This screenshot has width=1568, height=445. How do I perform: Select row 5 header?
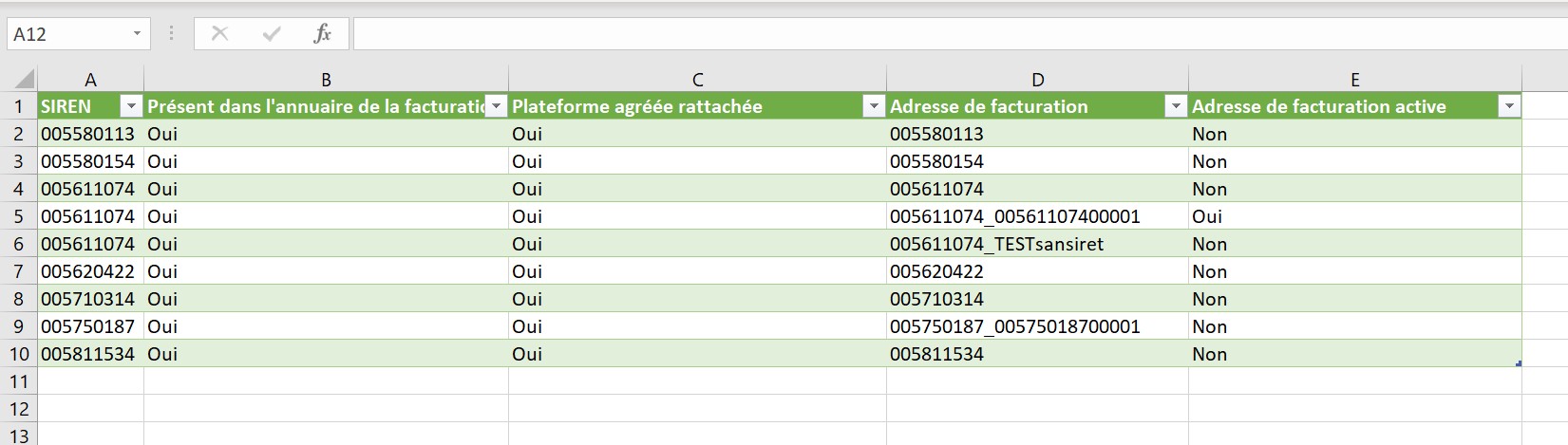pos(18,216)
